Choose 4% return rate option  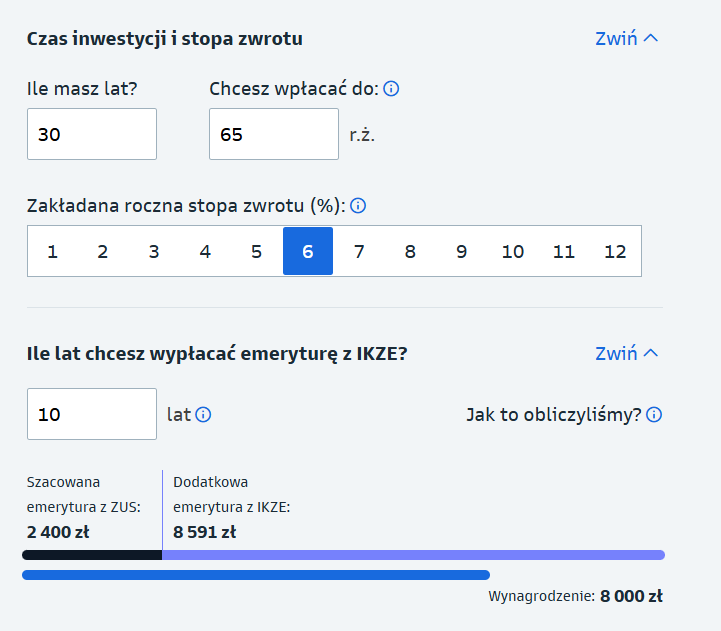[x=205, y=251]
